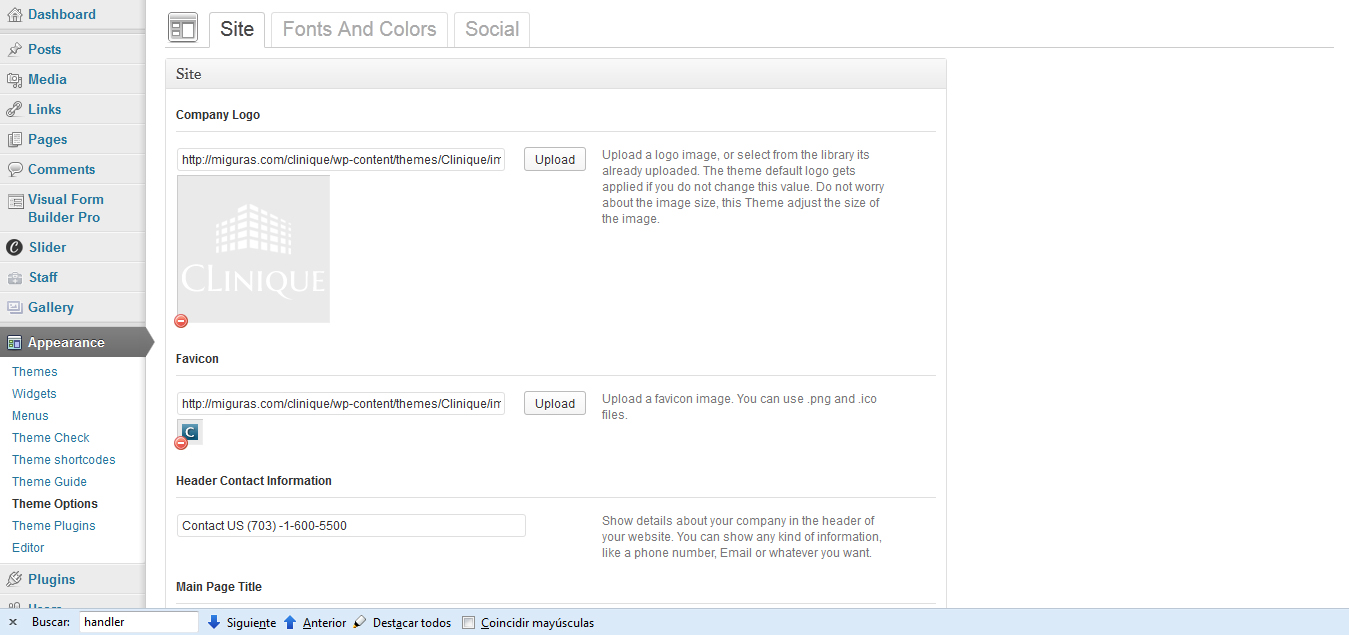Remove the company logo with red icon
Screen dimensions: 1349x635
pyautogui.click(x=181, y=321)
